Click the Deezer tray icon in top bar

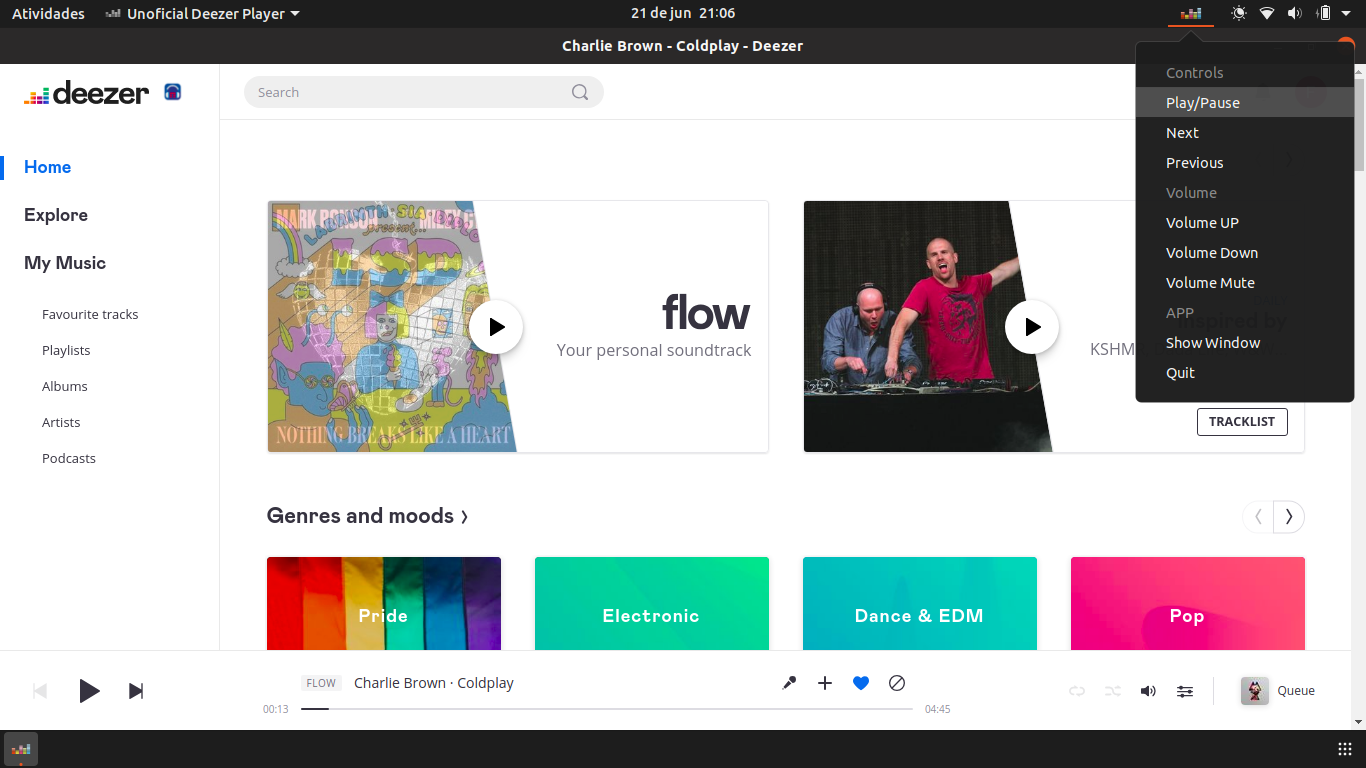1191,14
